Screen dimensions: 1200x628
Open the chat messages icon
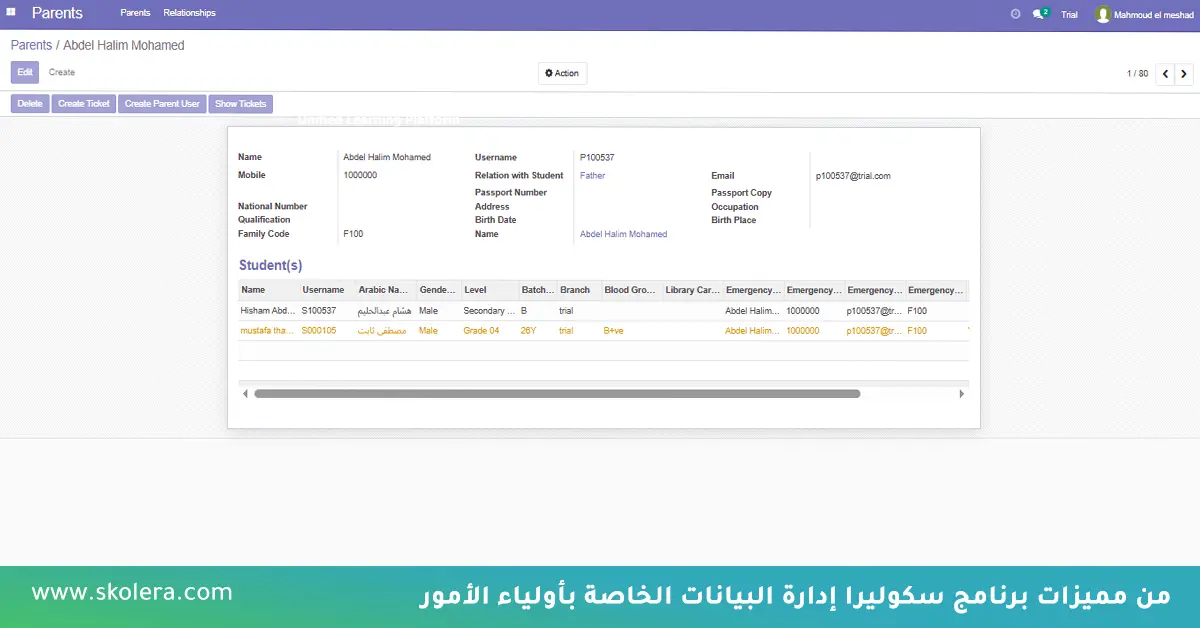(x=1038, y=14)
